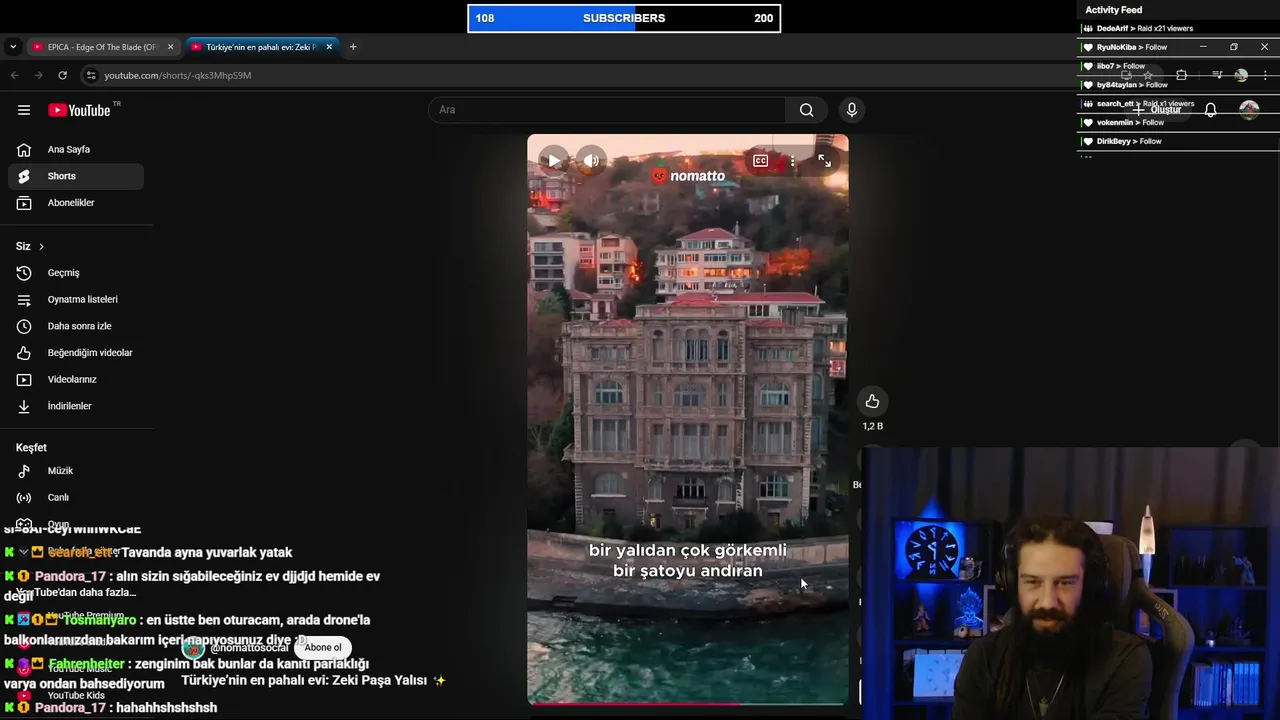Open Geçmiş history page
This screenshot has height=720, width=1280.
76,273
